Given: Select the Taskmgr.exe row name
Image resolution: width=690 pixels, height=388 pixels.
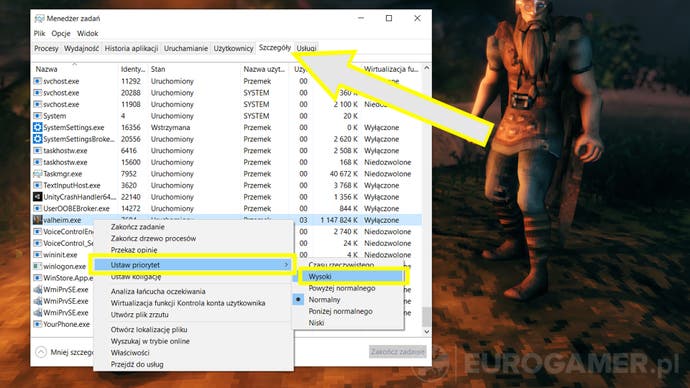Looking at the screenshot, I should point(62,174).
